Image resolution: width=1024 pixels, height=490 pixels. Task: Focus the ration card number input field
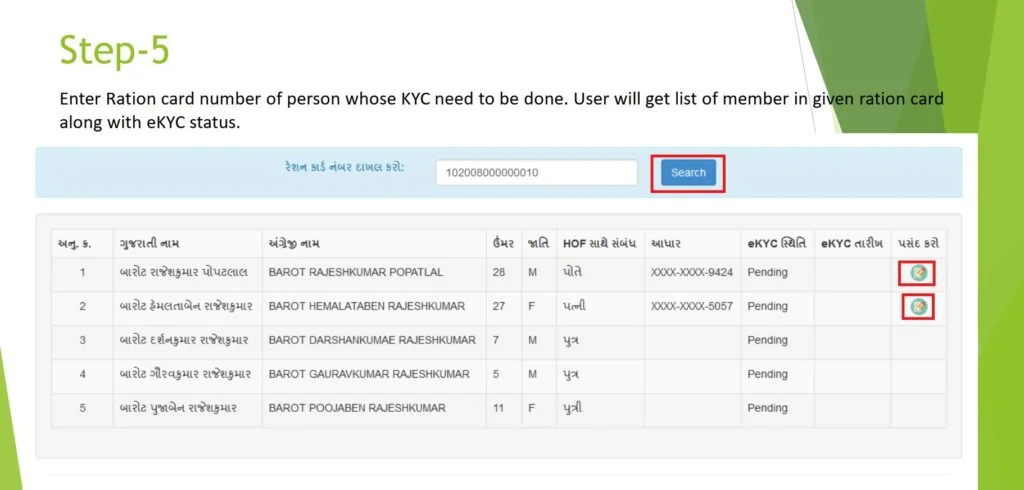pyautogui.click(x=536, y=173)
